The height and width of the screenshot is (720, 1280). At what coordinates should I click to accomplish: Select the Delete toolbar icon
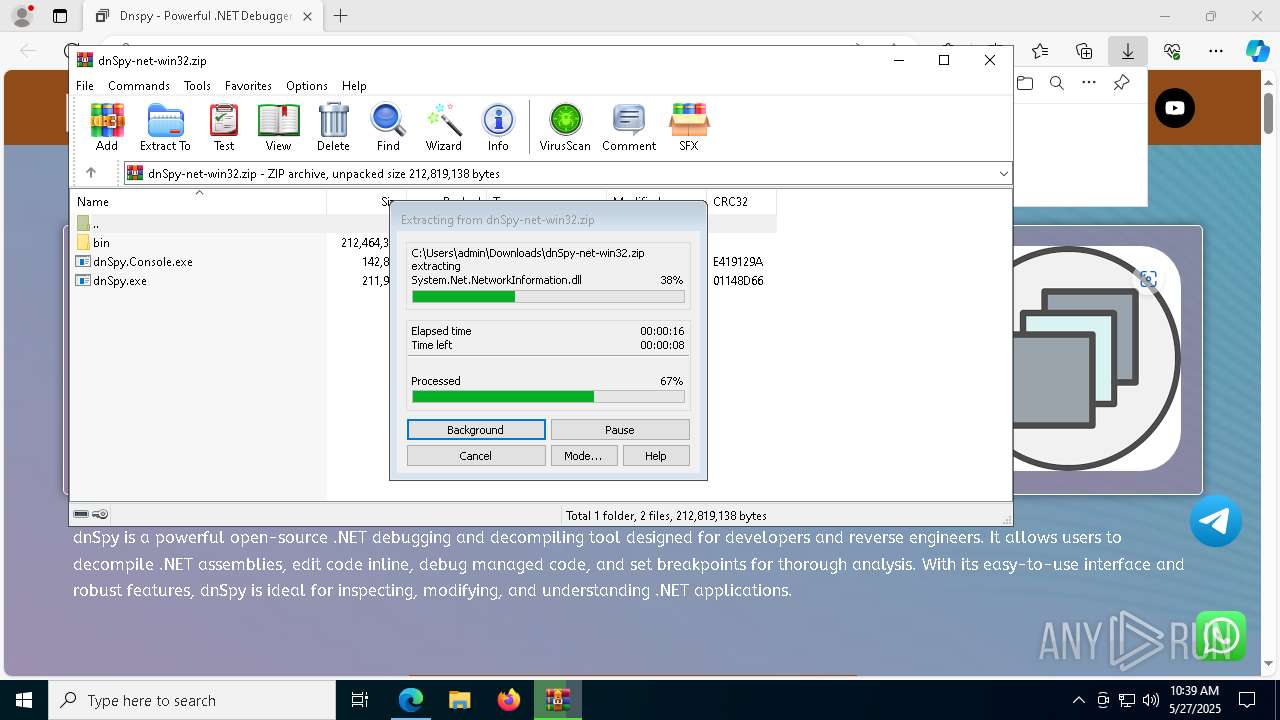coord(333,127)
